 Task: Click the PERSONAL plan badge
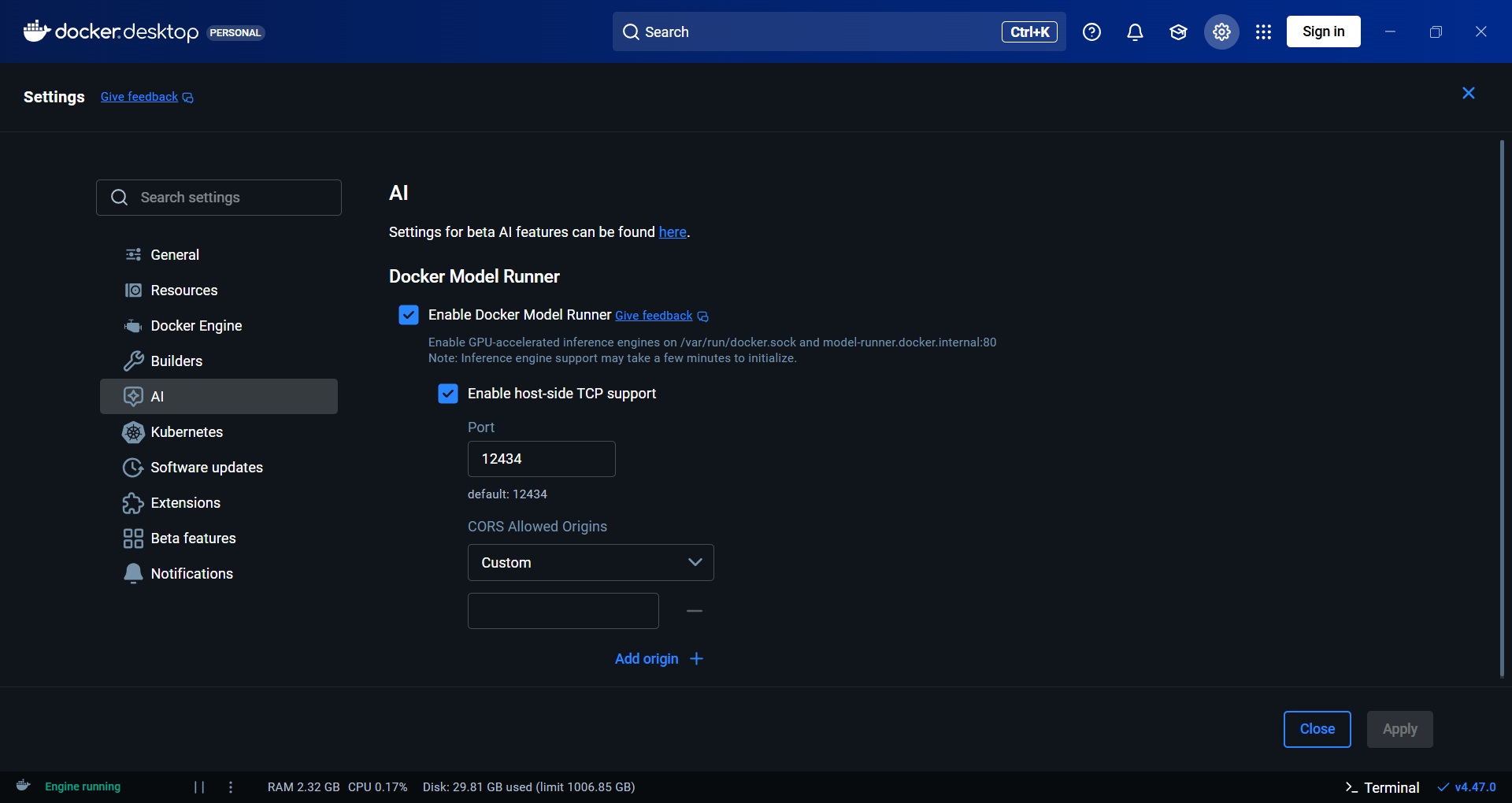(235, 33)
